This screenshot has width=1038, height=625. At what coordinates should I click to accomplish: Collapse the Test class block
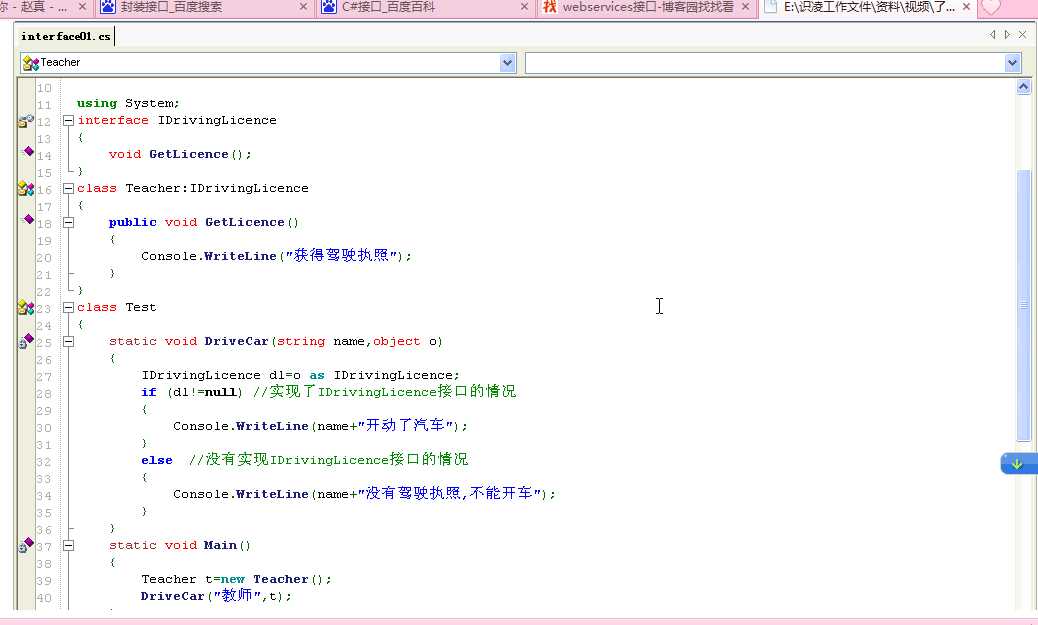[x=68, y=307]
